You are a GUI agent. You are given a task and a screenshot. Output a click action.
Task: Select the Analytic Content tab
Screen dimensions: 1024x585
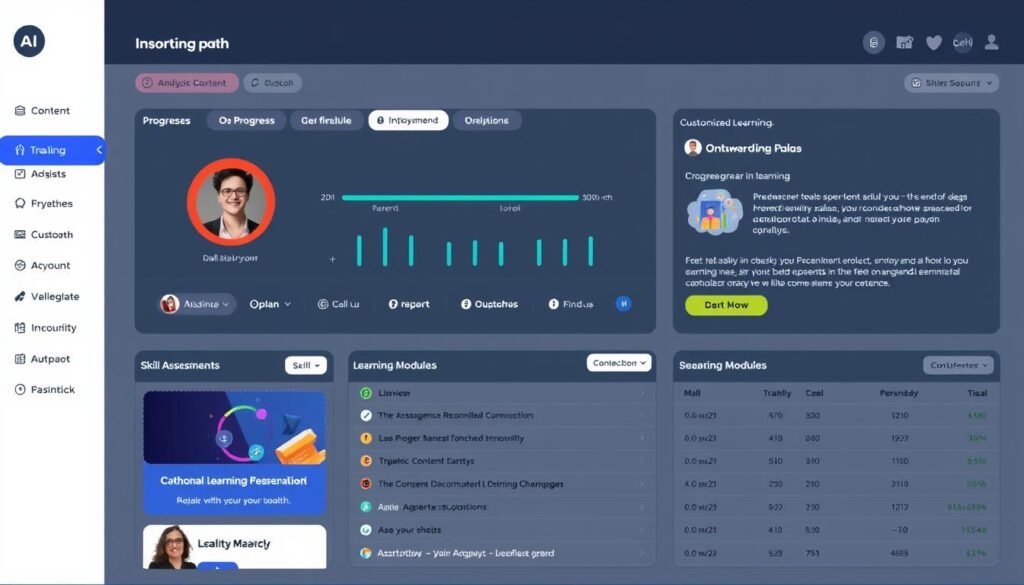click(186, 82)
